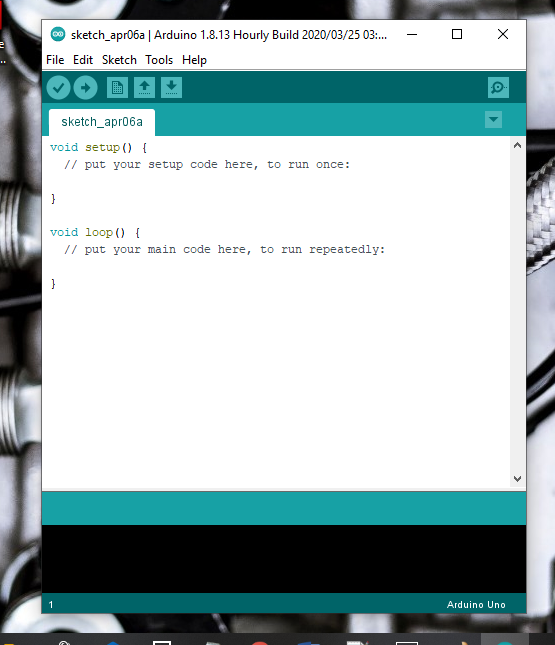Click the black console output area
555x645 pixels.
coord(284,559)
